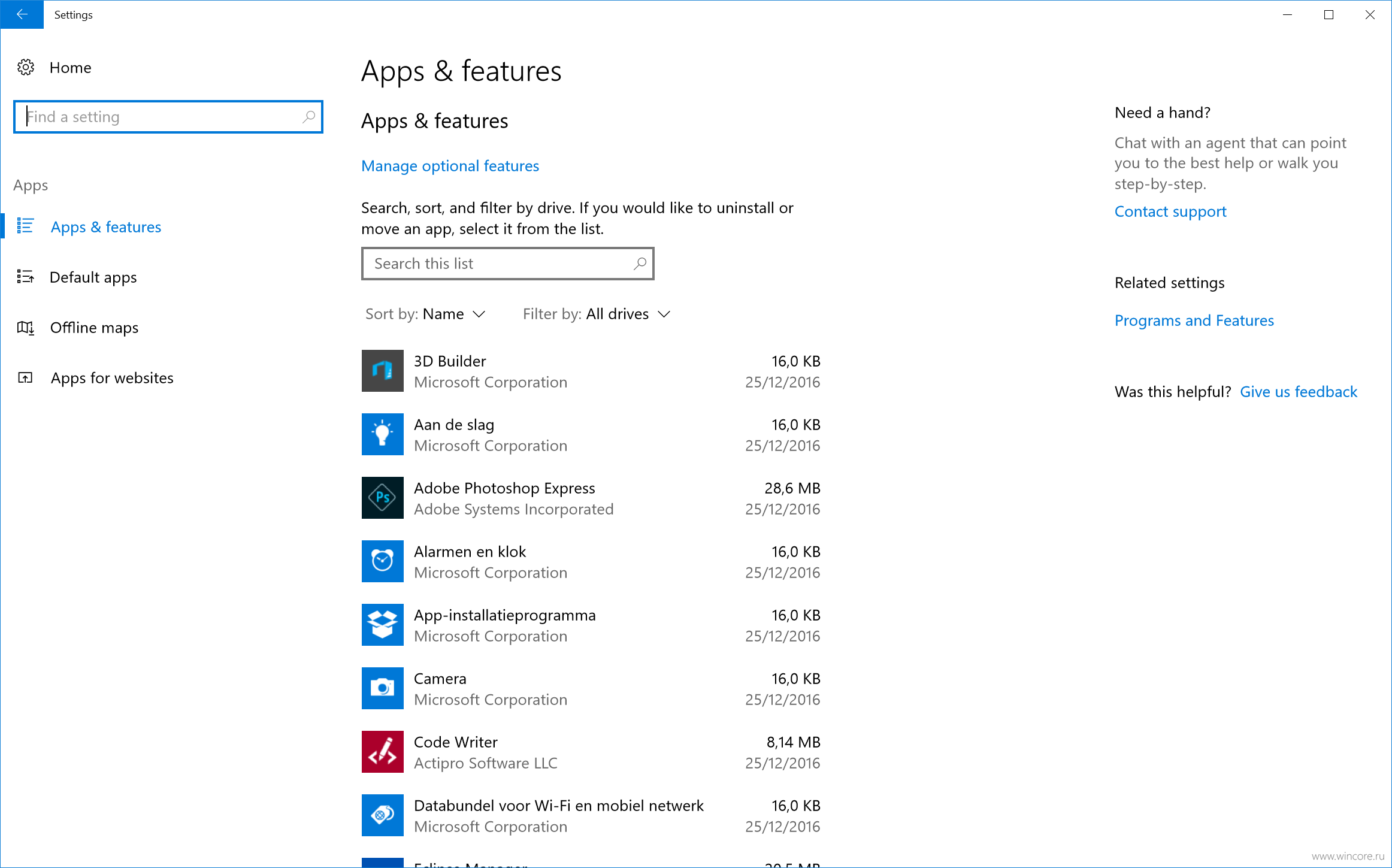Click the Contact support link

(x=1170, y=211)
